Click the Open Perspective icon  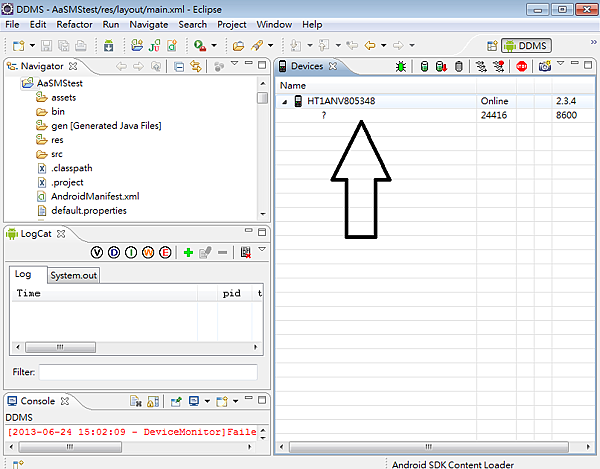pos(492,46)
